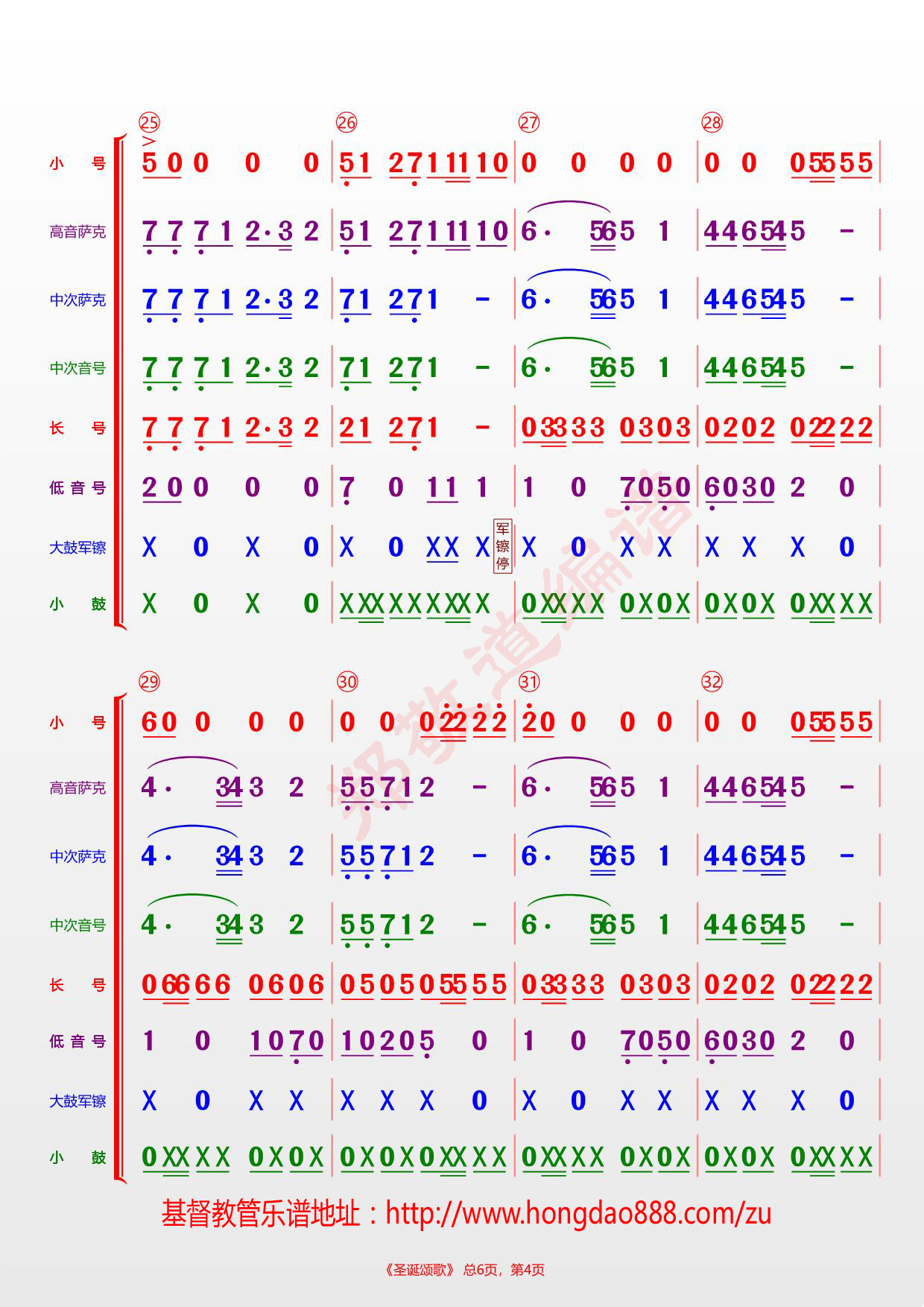The image size is (924, 1307).
Task: Click the accent mark above measure 25
Action: coord(149,140)
